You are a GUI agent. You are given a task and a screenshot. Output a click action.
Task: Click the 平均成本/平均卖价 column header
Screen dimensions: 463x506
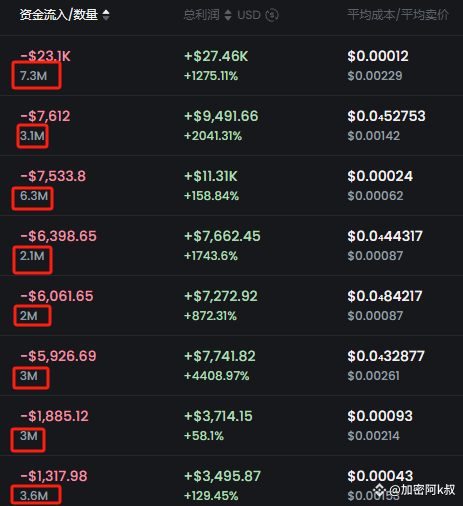[398, 15]
